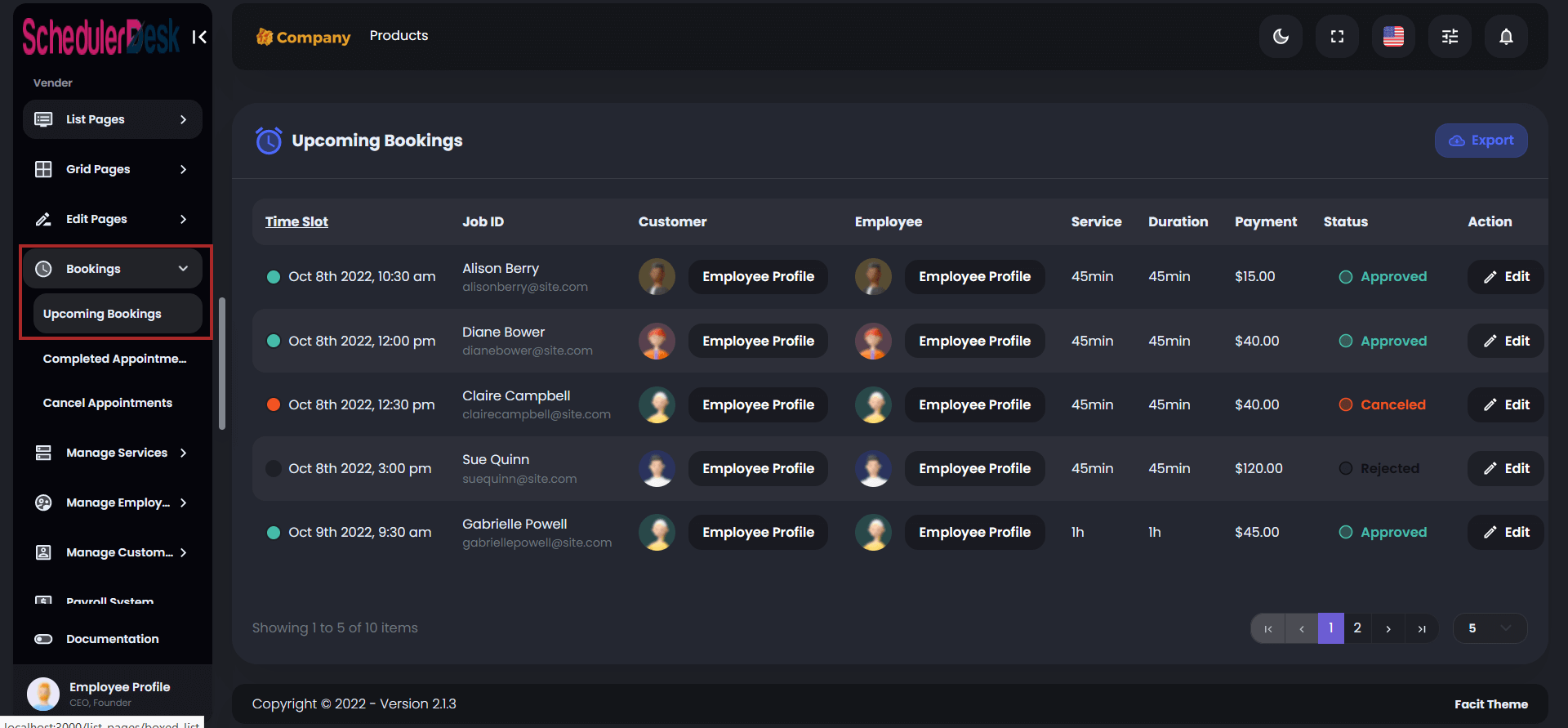This screenshot has width=1568, height=728.
Task: Select the Products top menu item
Action: 399,36
